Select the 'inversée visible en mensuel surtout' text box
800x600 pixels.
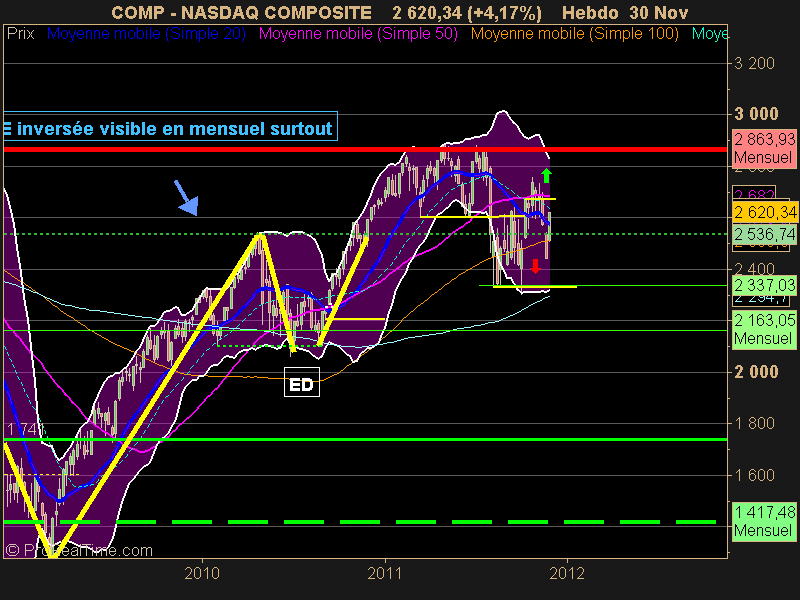coord(170,126)
